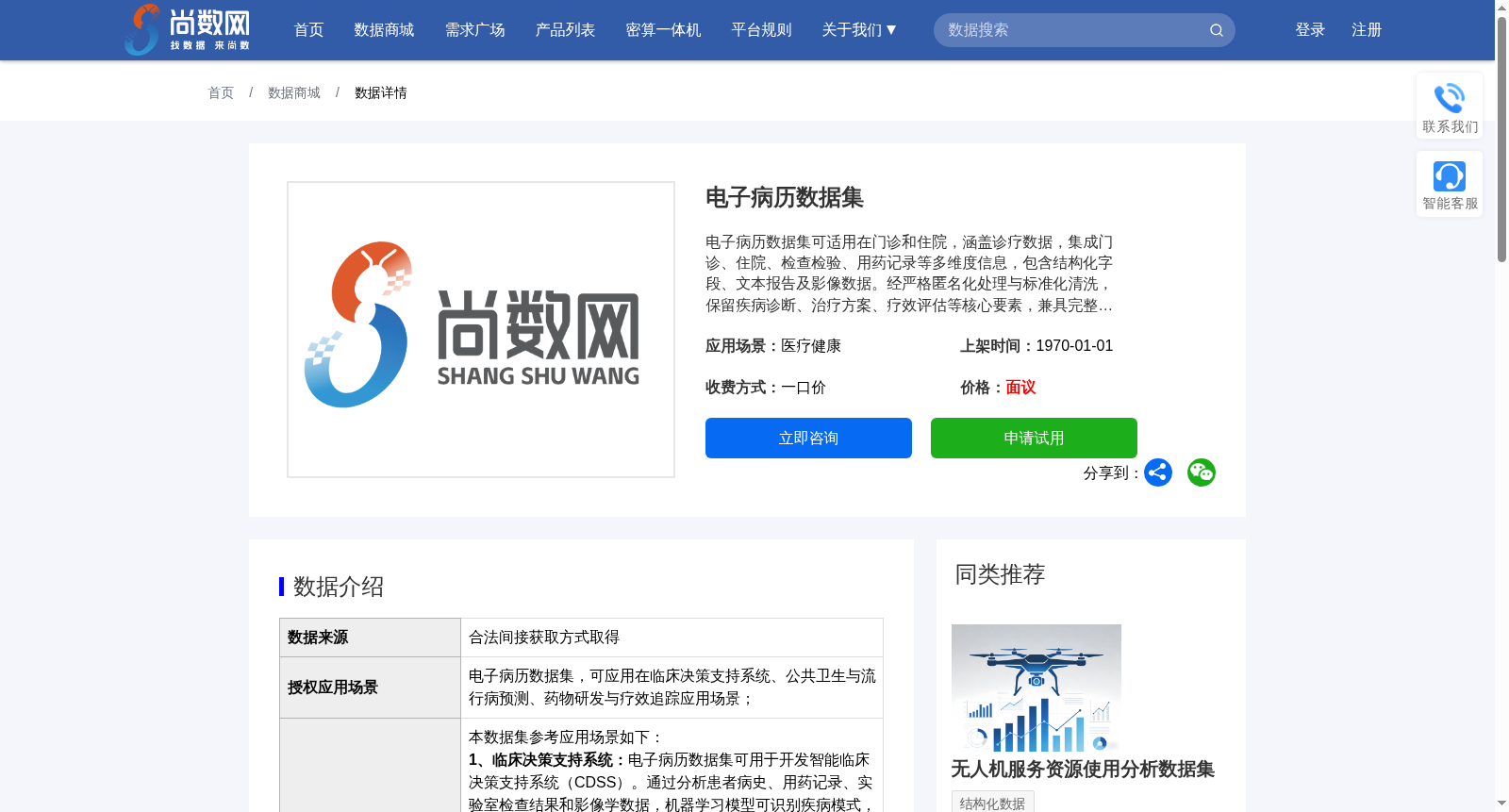Share via the green WeChat icon

(1202, 472)
